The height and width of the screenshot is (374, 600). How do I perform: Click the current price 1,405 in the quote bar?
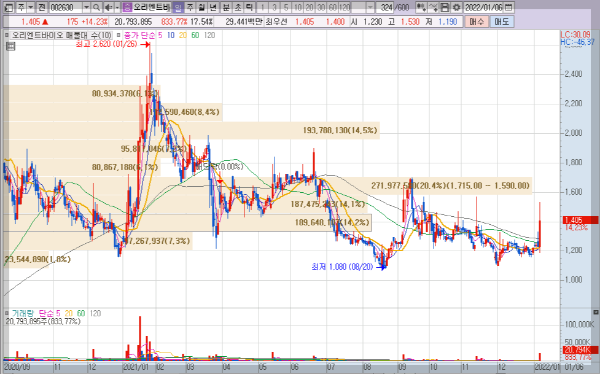pos(30,22)
